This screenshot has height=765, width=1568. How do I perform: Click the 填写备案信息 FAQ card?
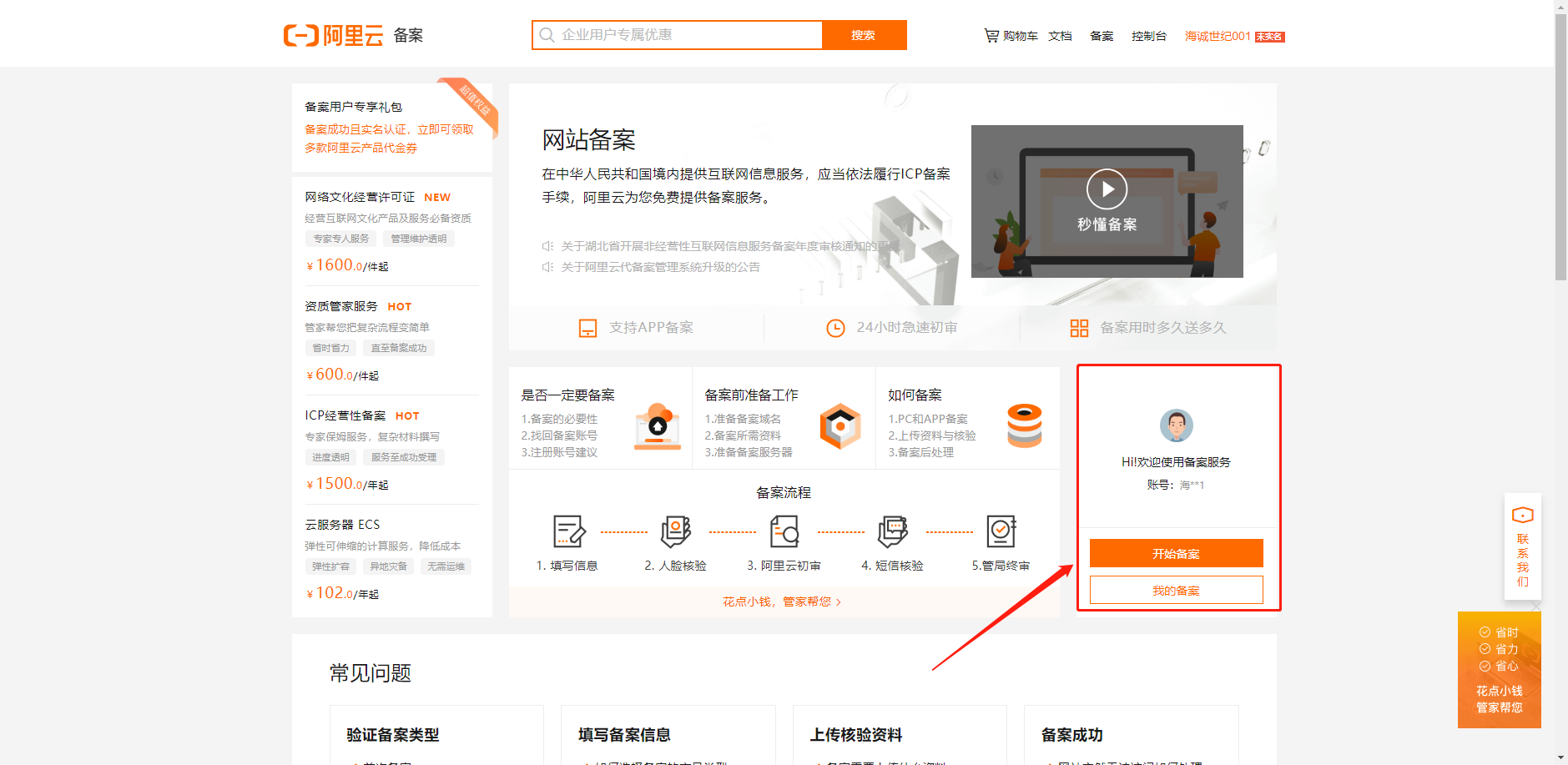[668, 735]
